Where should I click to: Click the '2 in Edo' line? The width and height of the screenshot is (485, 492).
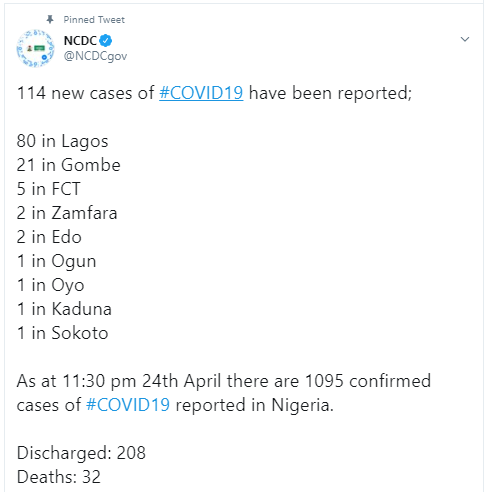(x=49, y=237)
